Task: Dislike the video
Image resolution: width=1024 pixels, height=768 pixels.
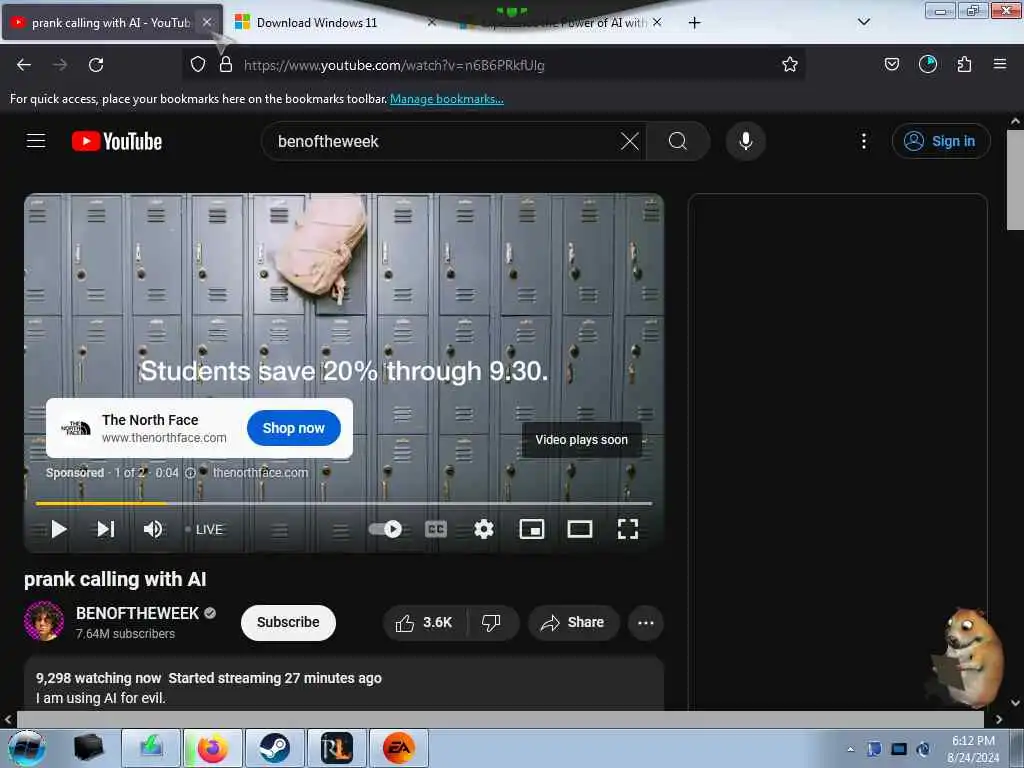Action: click(x=492, y=622)
